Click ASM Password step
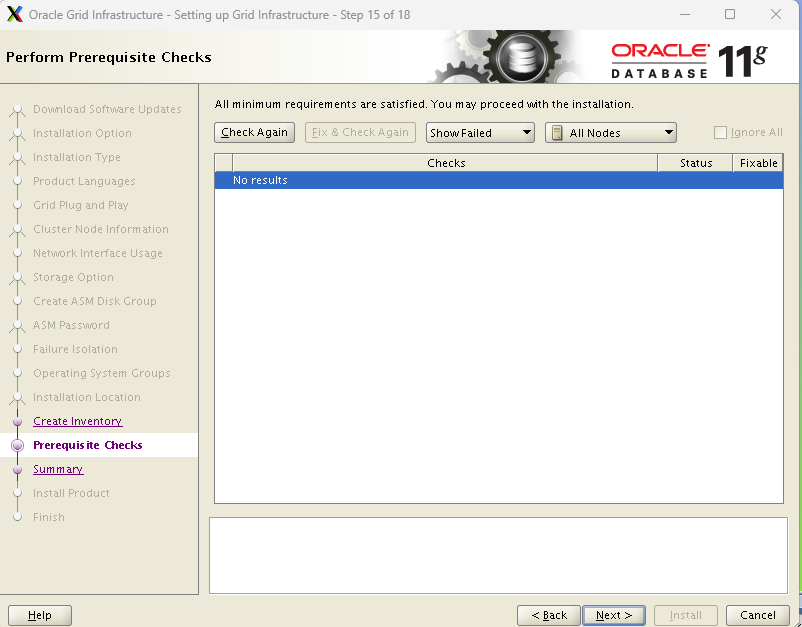Screen dimensions: 802x627 [71, 325]
